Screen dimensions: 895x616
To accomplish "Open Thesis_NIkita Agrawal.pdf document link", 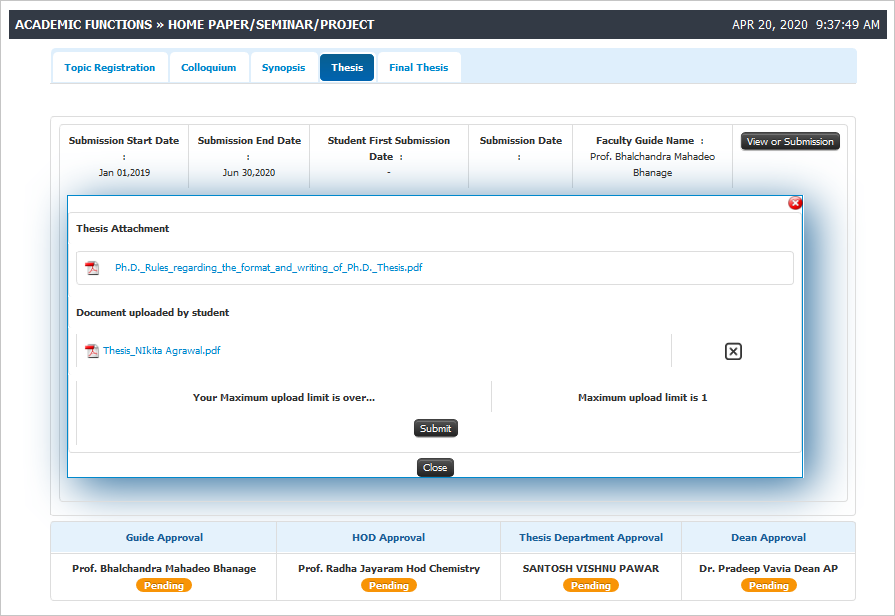I will coord(162,351).
